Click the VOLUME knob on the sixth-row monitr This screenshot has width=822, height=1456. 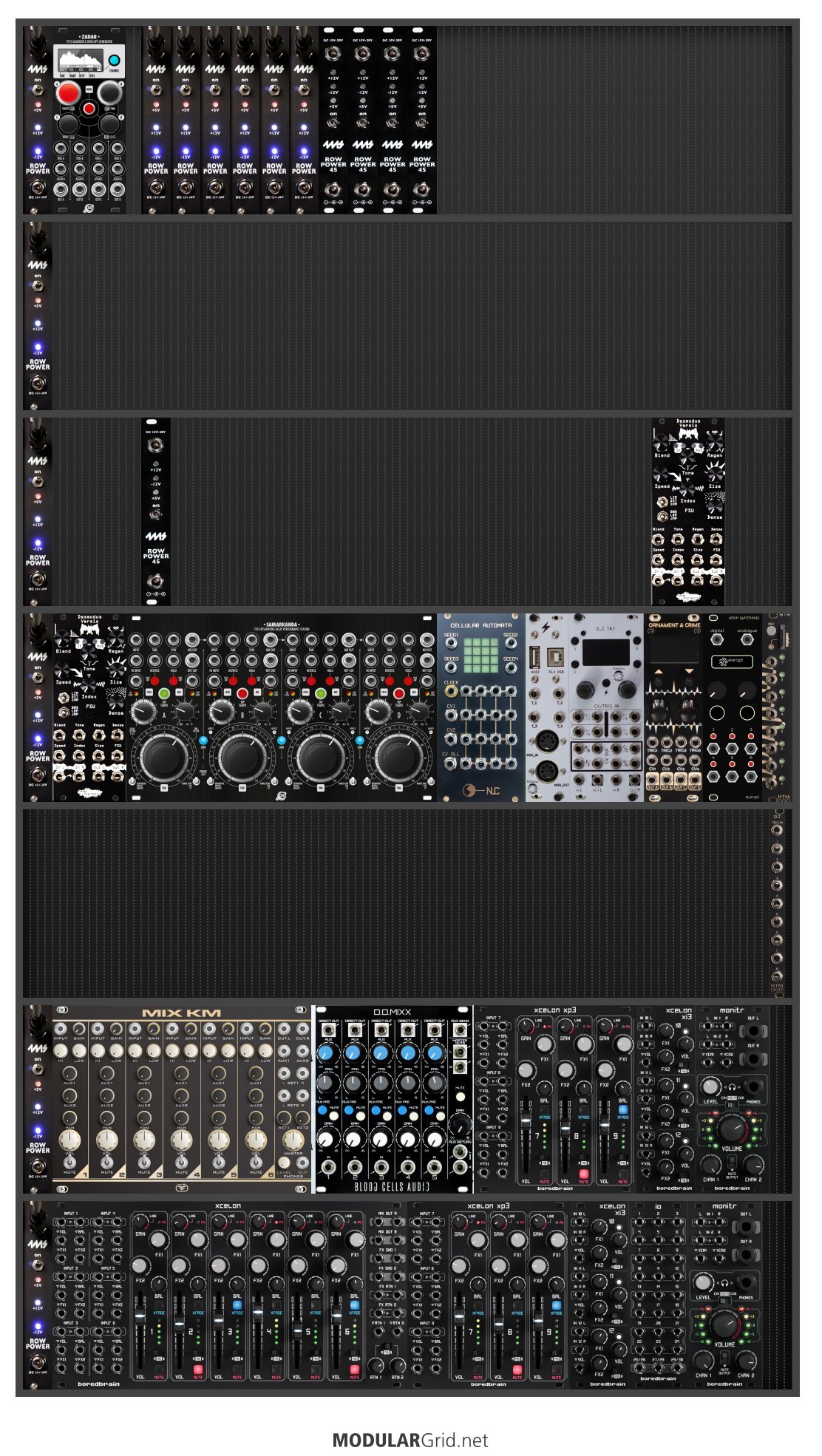tap(732, 1129)
